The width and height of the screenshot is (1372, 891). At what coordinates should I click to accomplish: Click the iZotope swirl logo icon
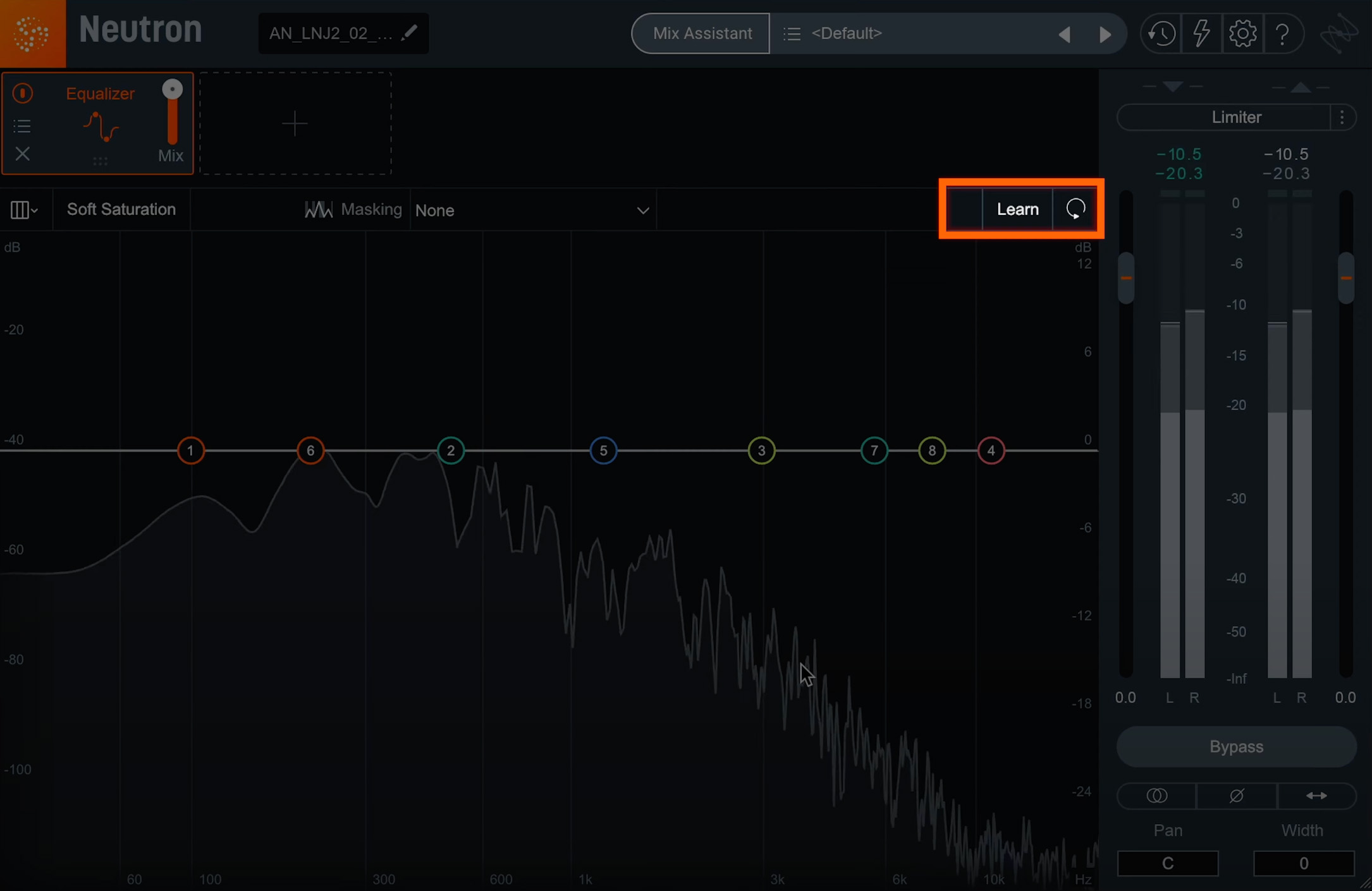pos(1339,33)
